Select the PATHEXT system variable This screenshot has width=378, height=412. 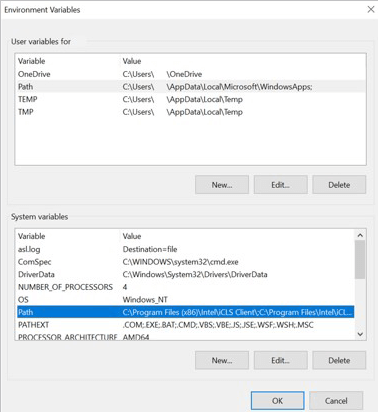(185, 325)
